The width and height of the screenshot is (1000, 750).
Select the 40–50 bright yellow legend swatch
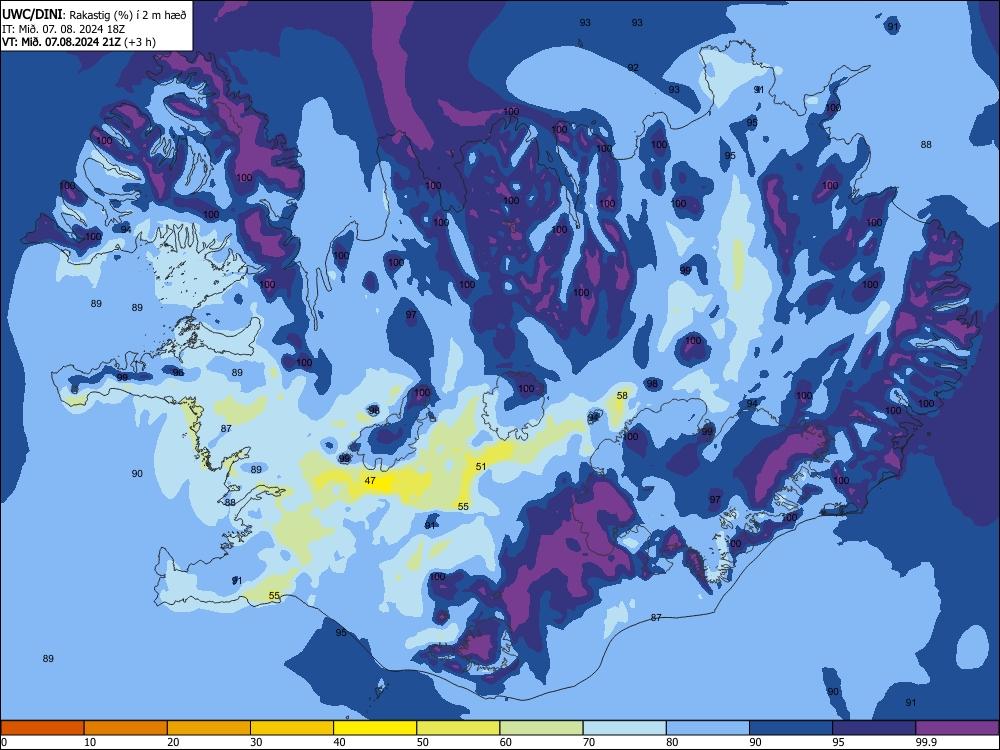375,728
